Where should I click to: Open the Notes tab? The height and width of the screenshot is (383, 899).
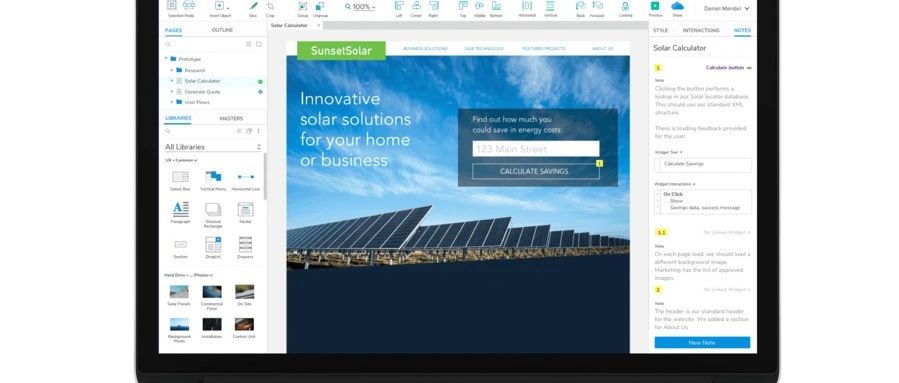tap(742, 30)
